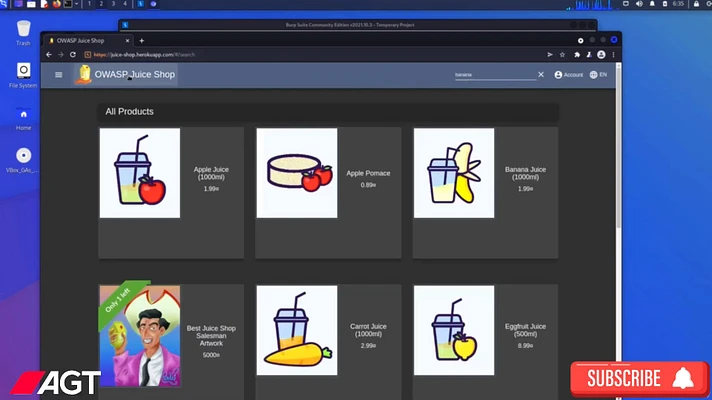The width and height of the screenshot is (712, 400).
Task: Launch the terminal from the top panel
Action: [68, 4]
